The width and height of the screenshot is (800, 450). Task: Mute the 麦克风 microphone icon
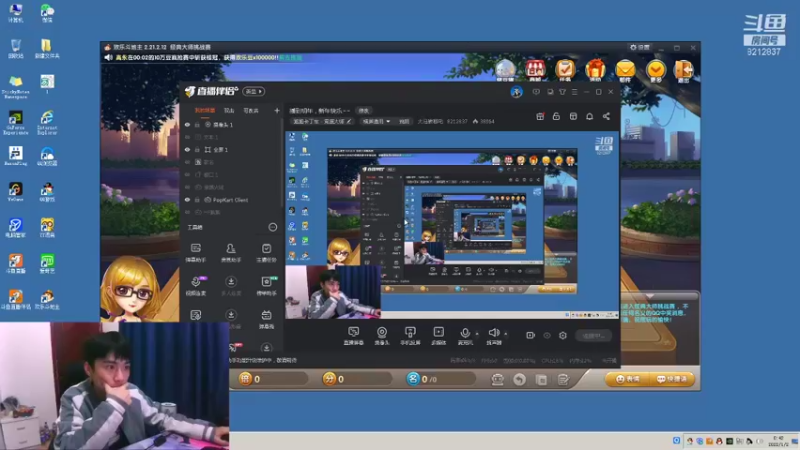click(465, 334)
